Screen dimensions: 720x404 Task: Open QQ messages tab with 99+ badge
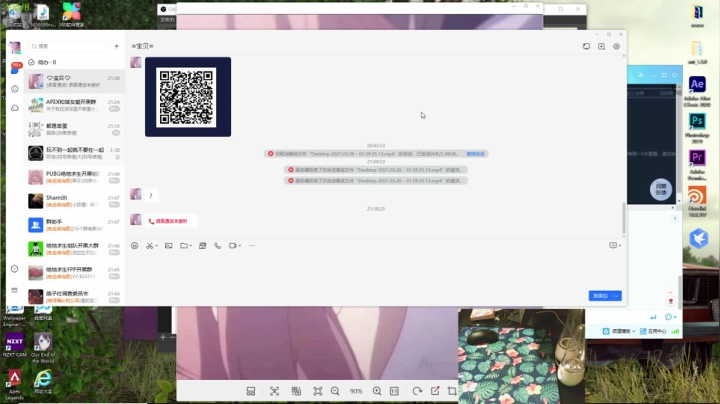point(15,68)
